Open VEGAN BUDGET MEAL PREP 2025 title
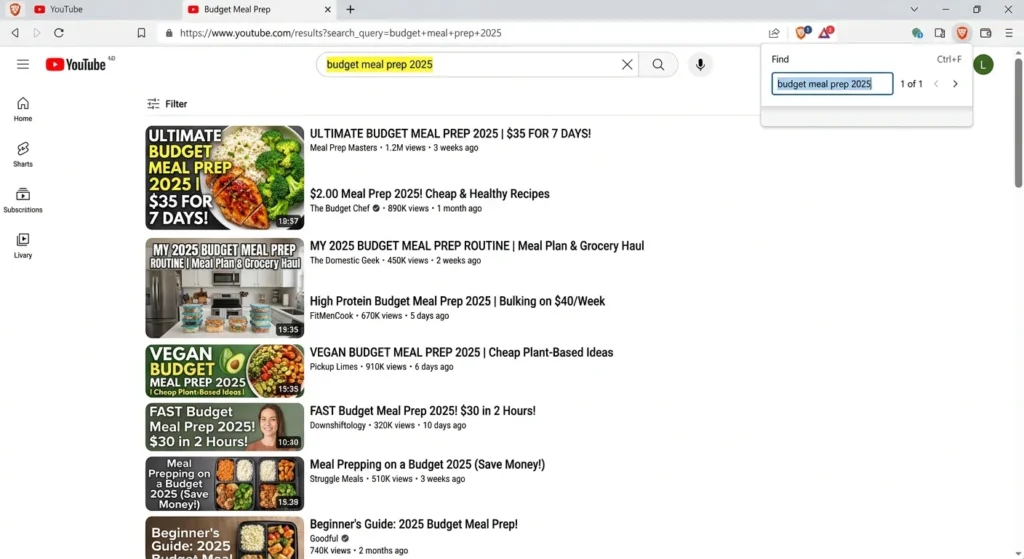 pyautogui.click(x=461, y=352)
